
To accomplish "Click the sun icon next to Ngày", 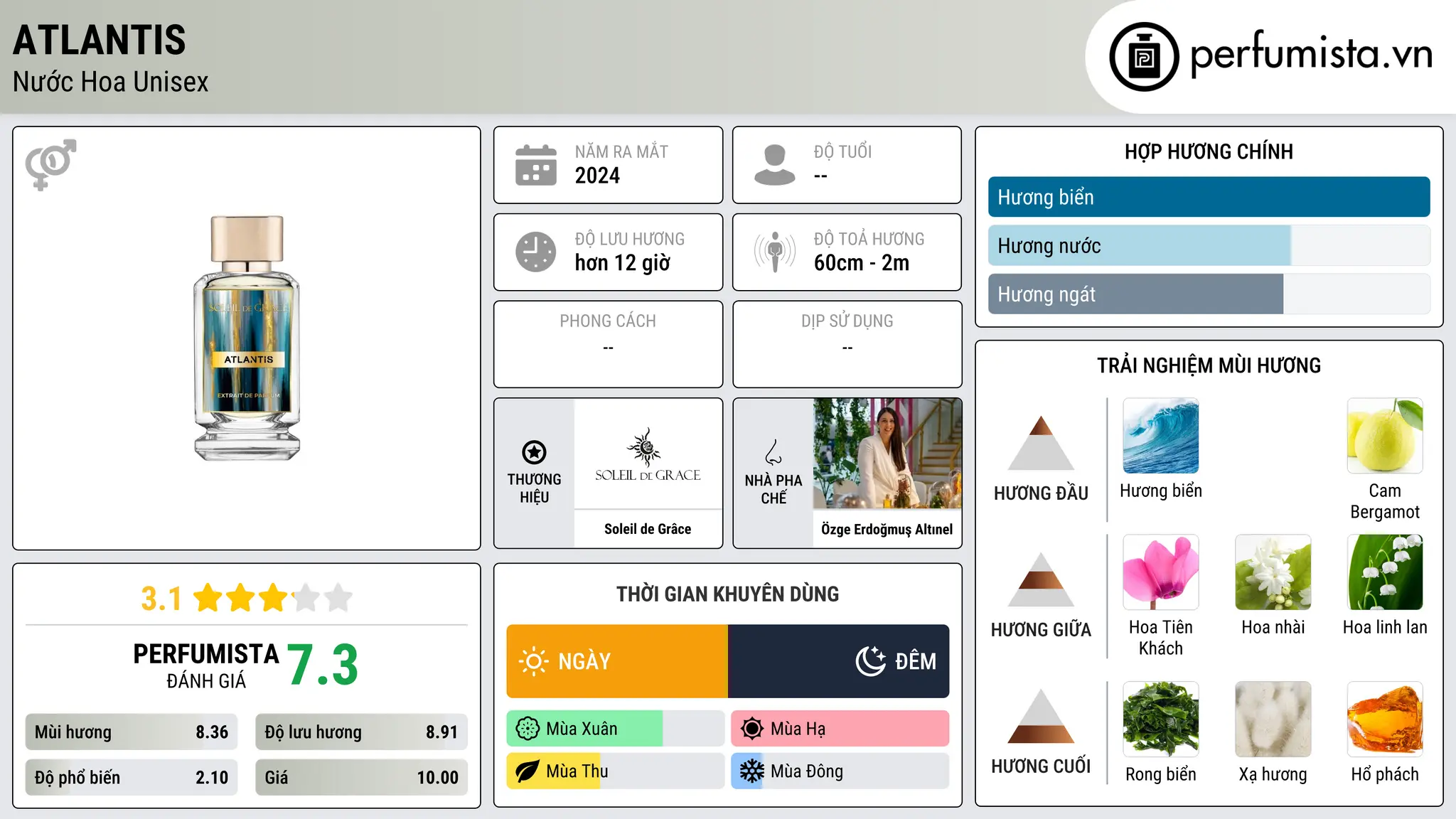I will (533, 661).
